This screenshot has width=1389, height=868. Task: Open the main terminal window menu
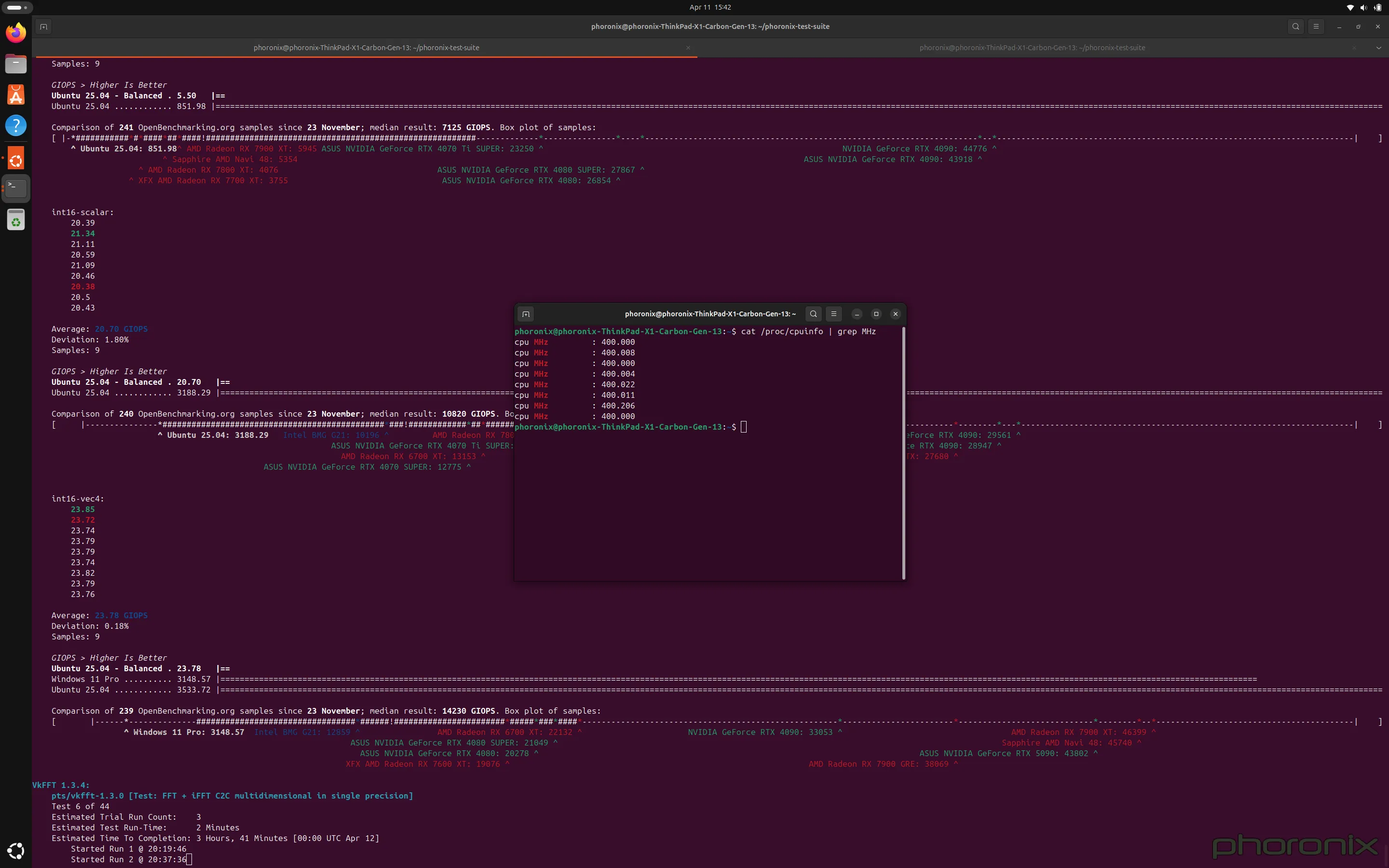tap(1316, 27)
